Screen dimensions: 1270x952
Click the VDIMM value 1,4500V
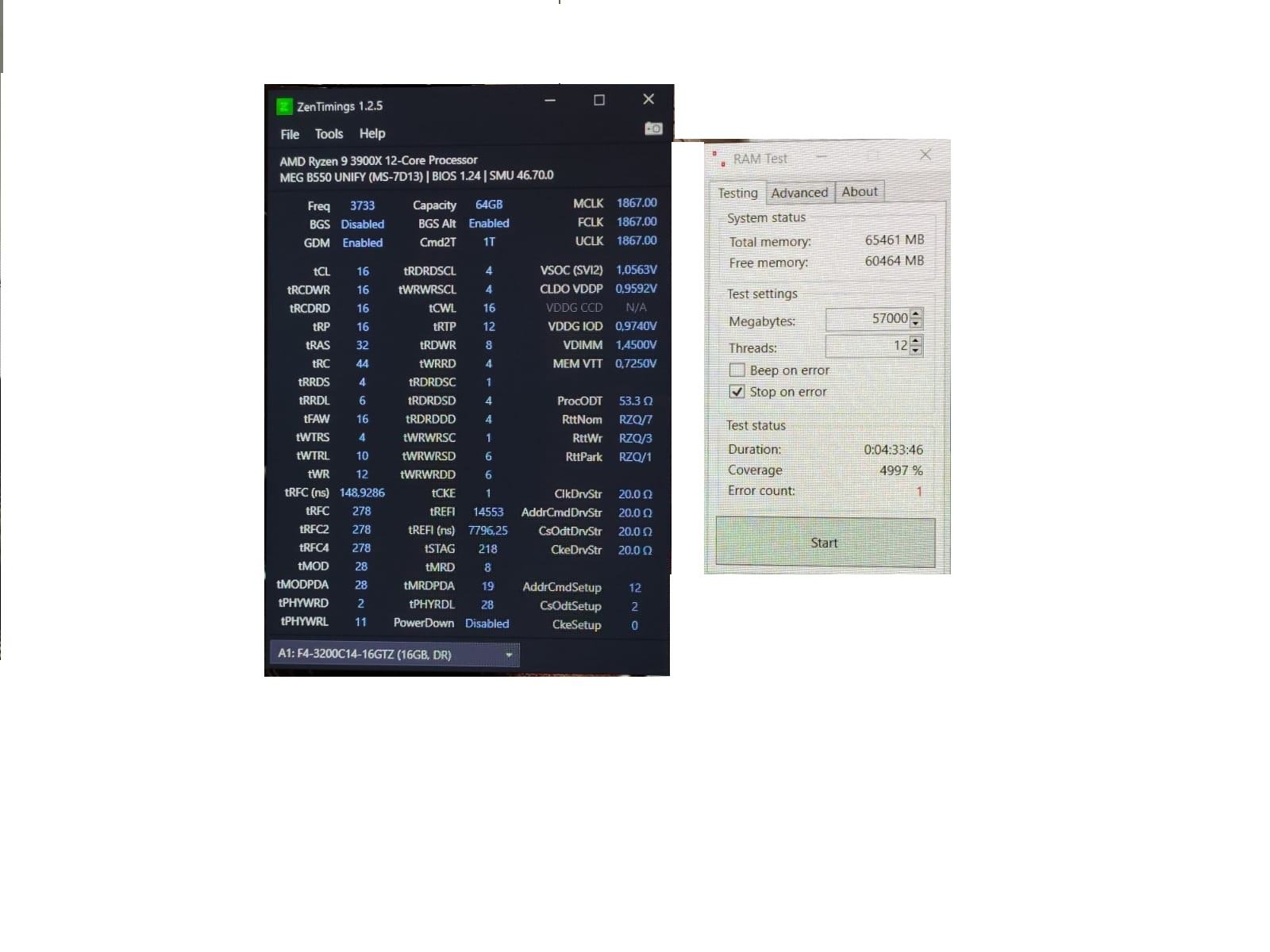point(636,345)
